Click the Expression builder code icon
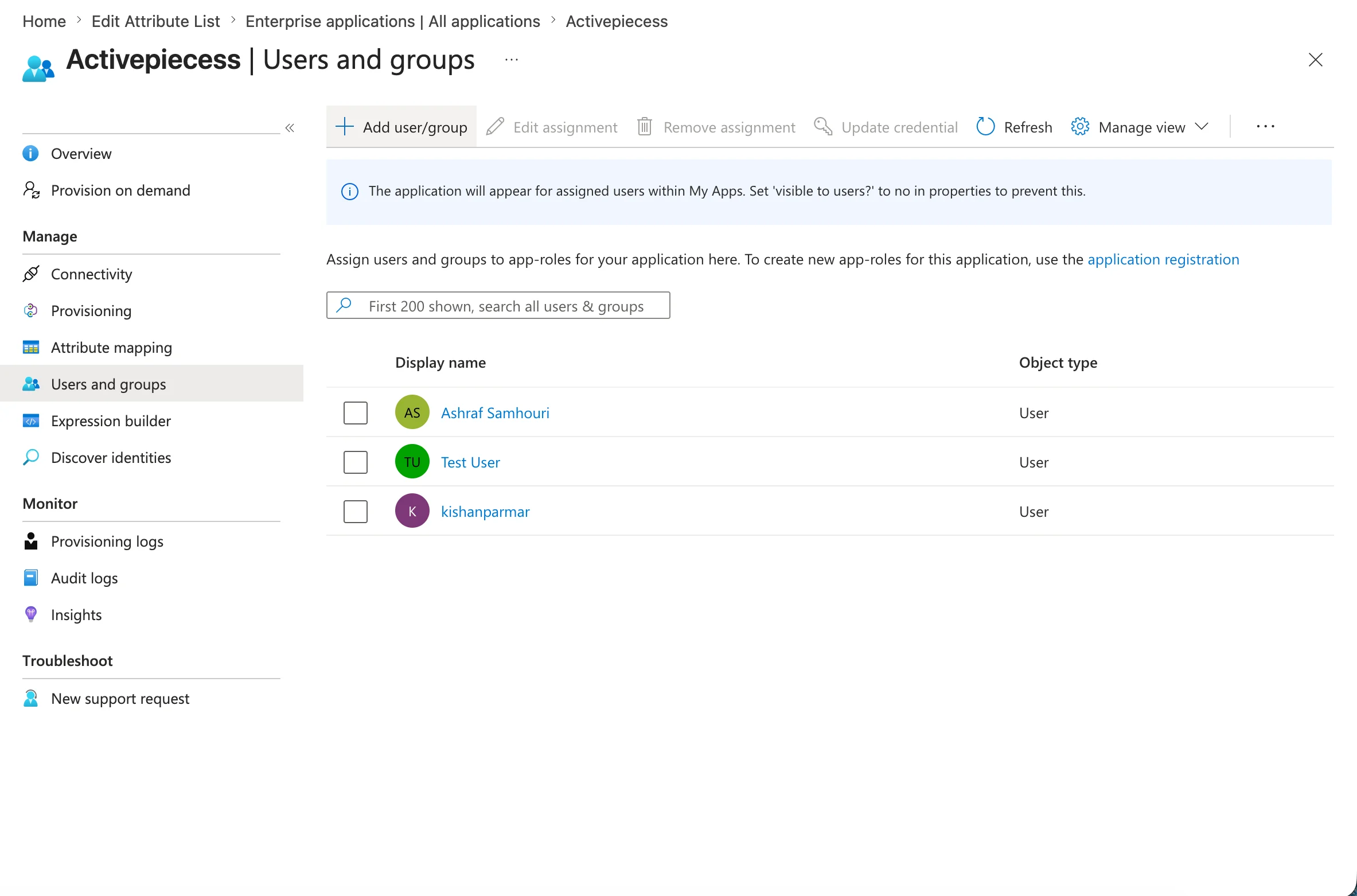Image resolution: width=1357 pixels, height=896 pixels. 31,420
